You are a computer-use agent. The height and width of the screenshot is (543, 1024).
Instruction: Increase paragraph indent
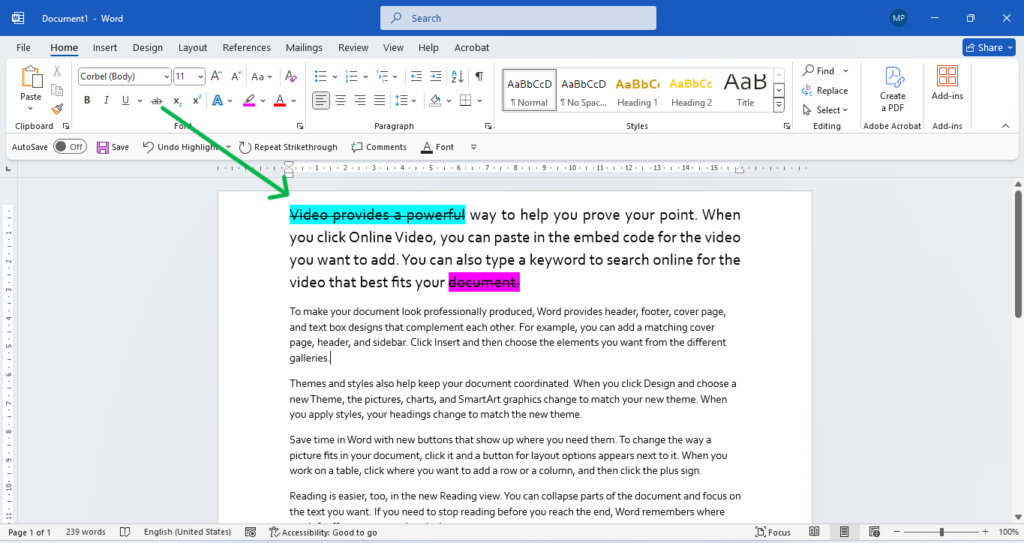436,76
